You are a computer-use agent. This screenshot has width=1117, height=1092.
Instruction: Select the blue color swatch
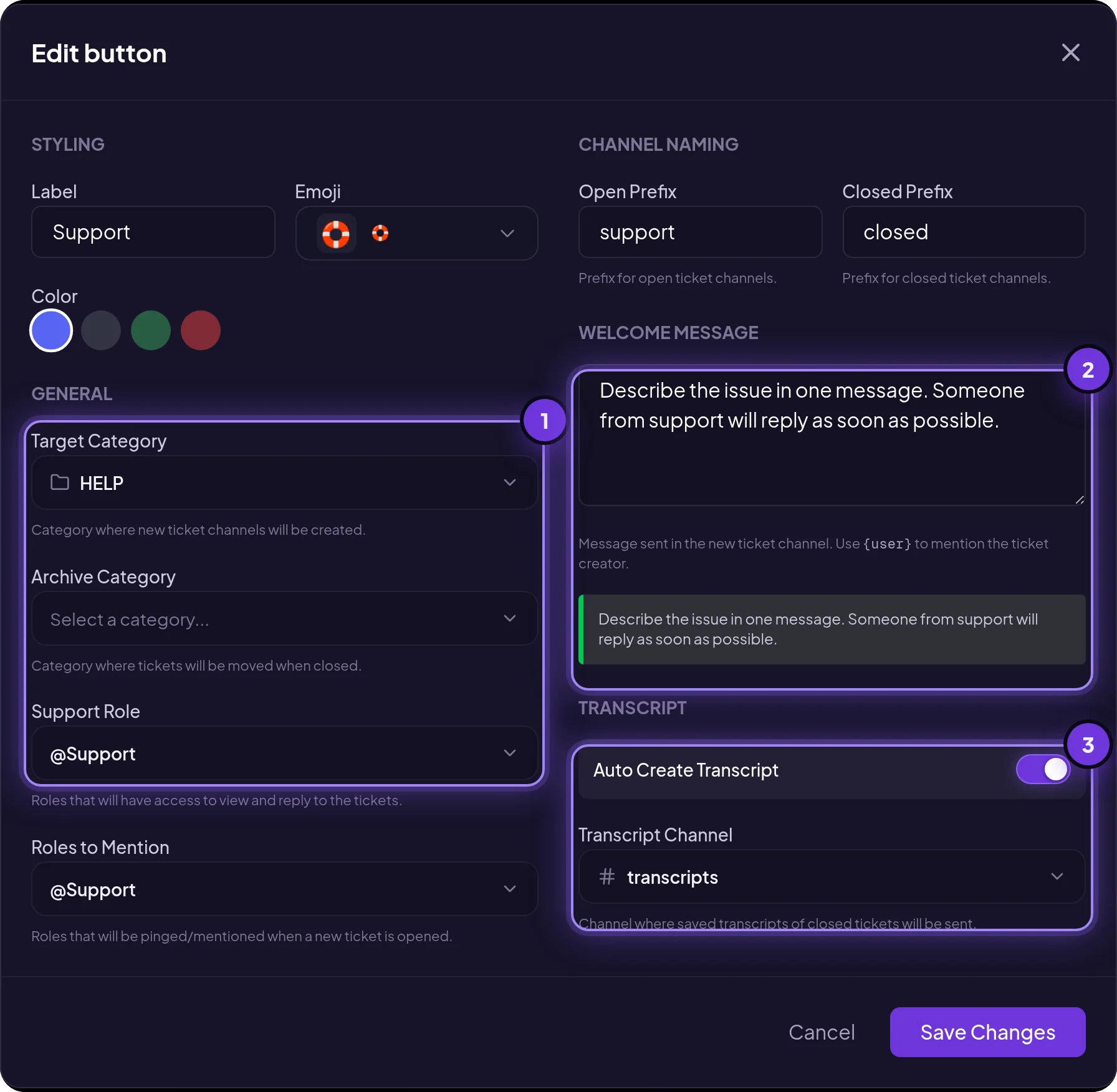tap(51, 330)
